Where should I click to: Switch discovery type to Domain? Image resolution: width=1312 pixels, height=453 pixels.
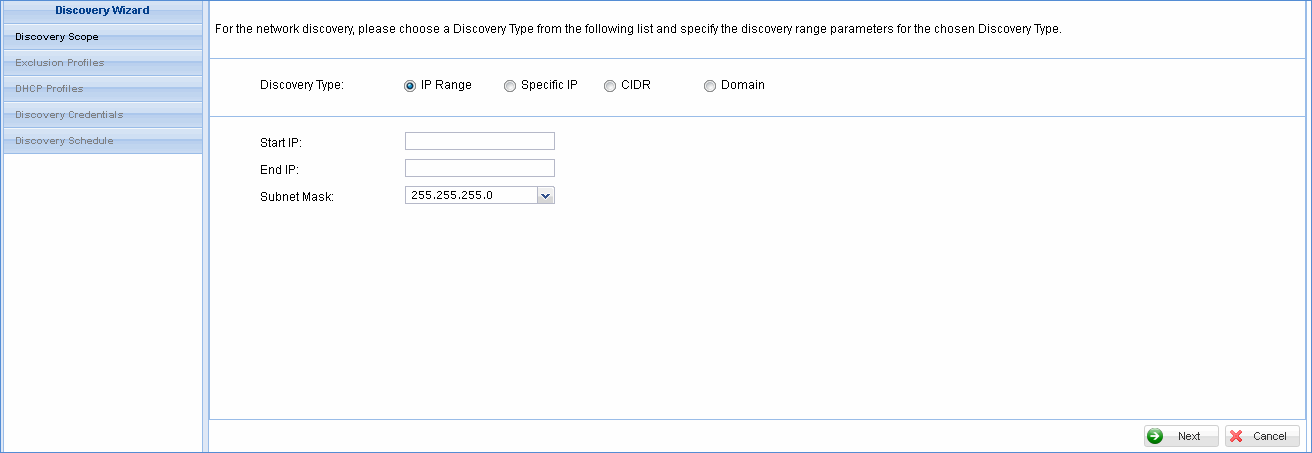coord(710,86)
